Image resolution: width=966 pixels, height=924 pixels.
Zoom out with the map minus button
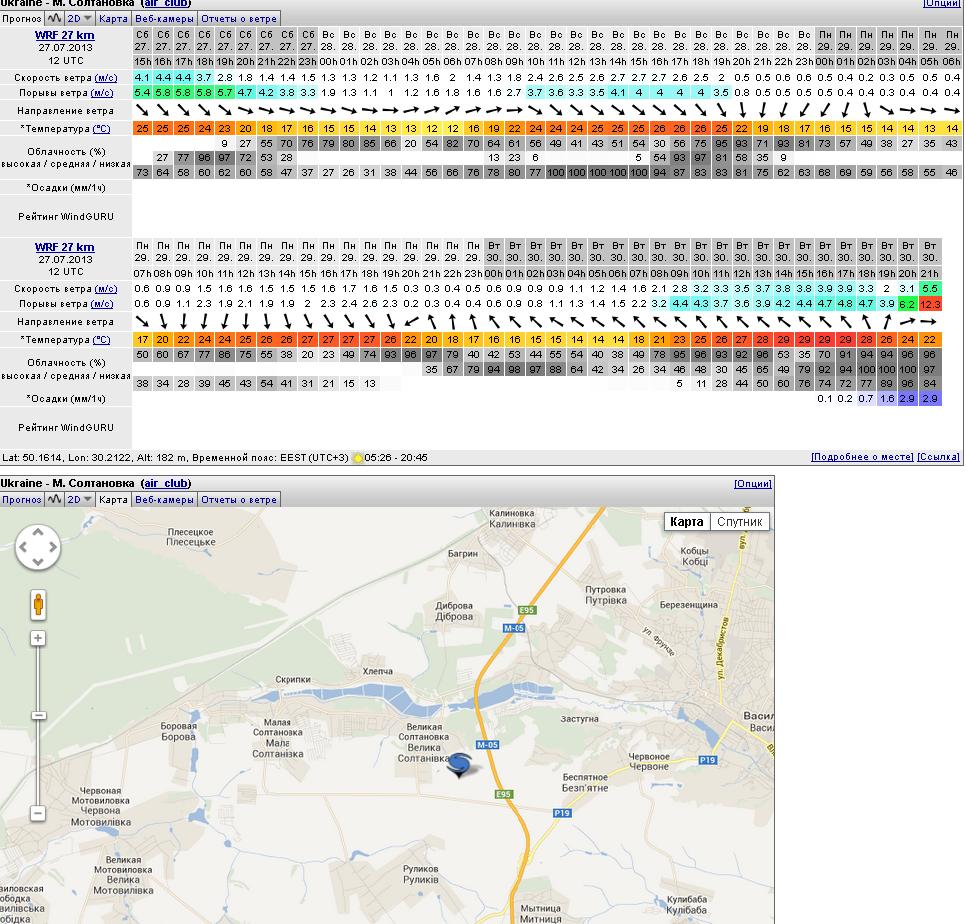[x=38, y=813]
